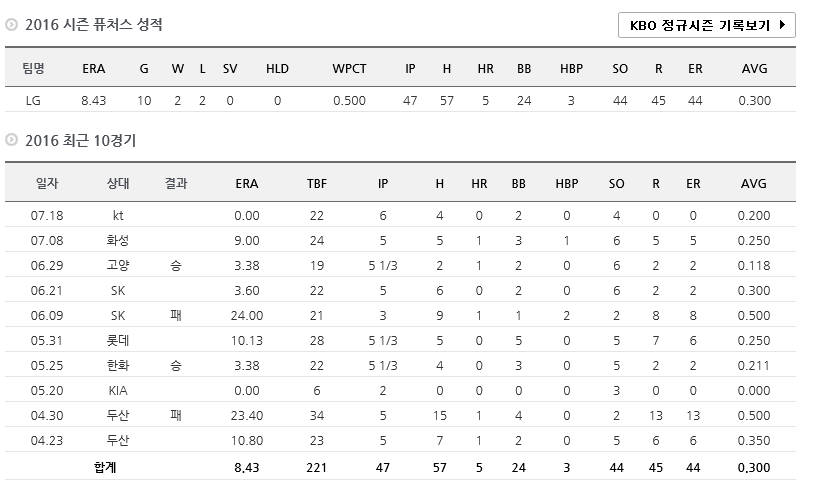
Task: Select the 07.18 game date row
Action: (47, 216)
